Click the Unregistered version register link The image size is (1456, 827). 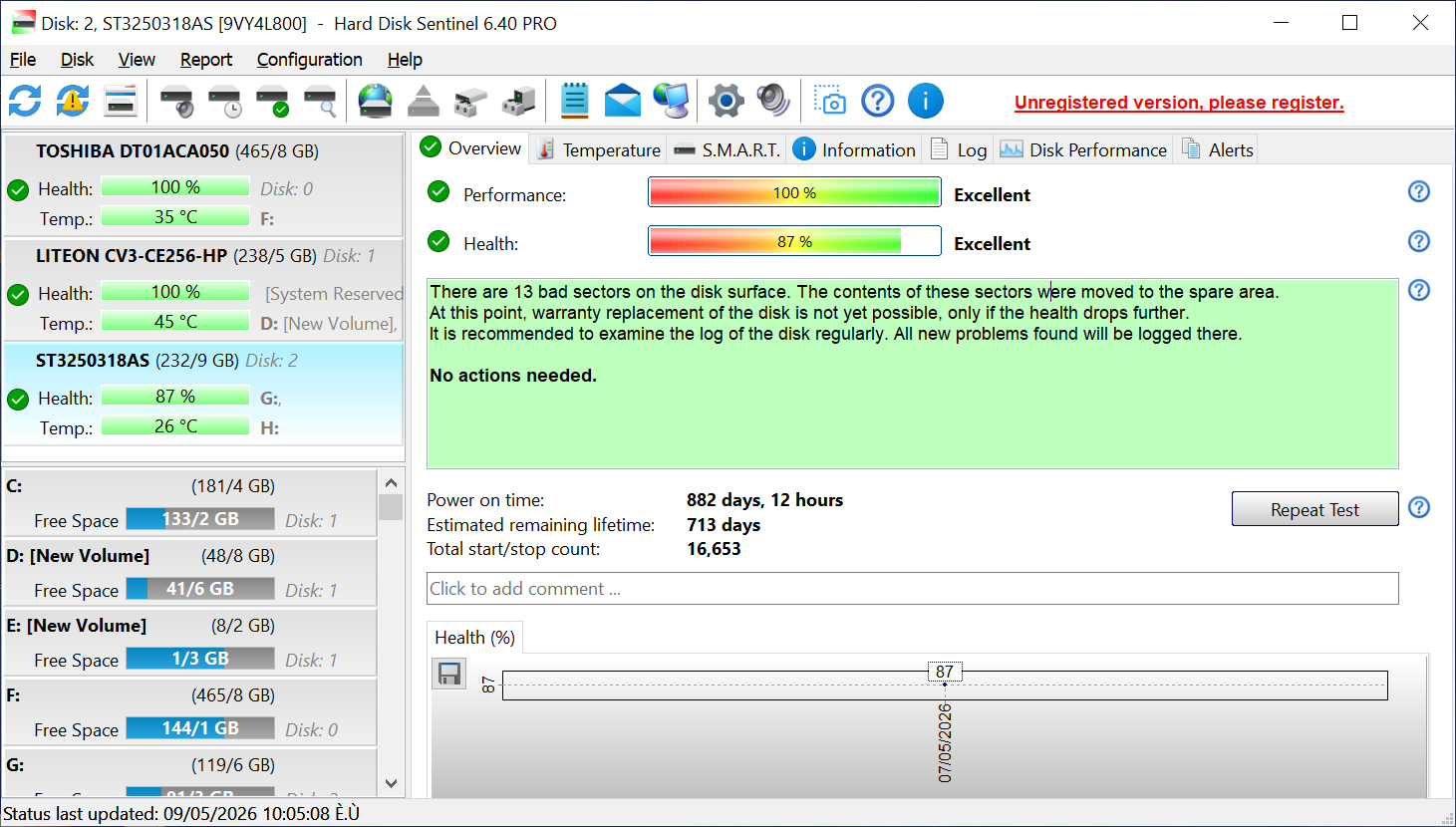coord(1179,102)
